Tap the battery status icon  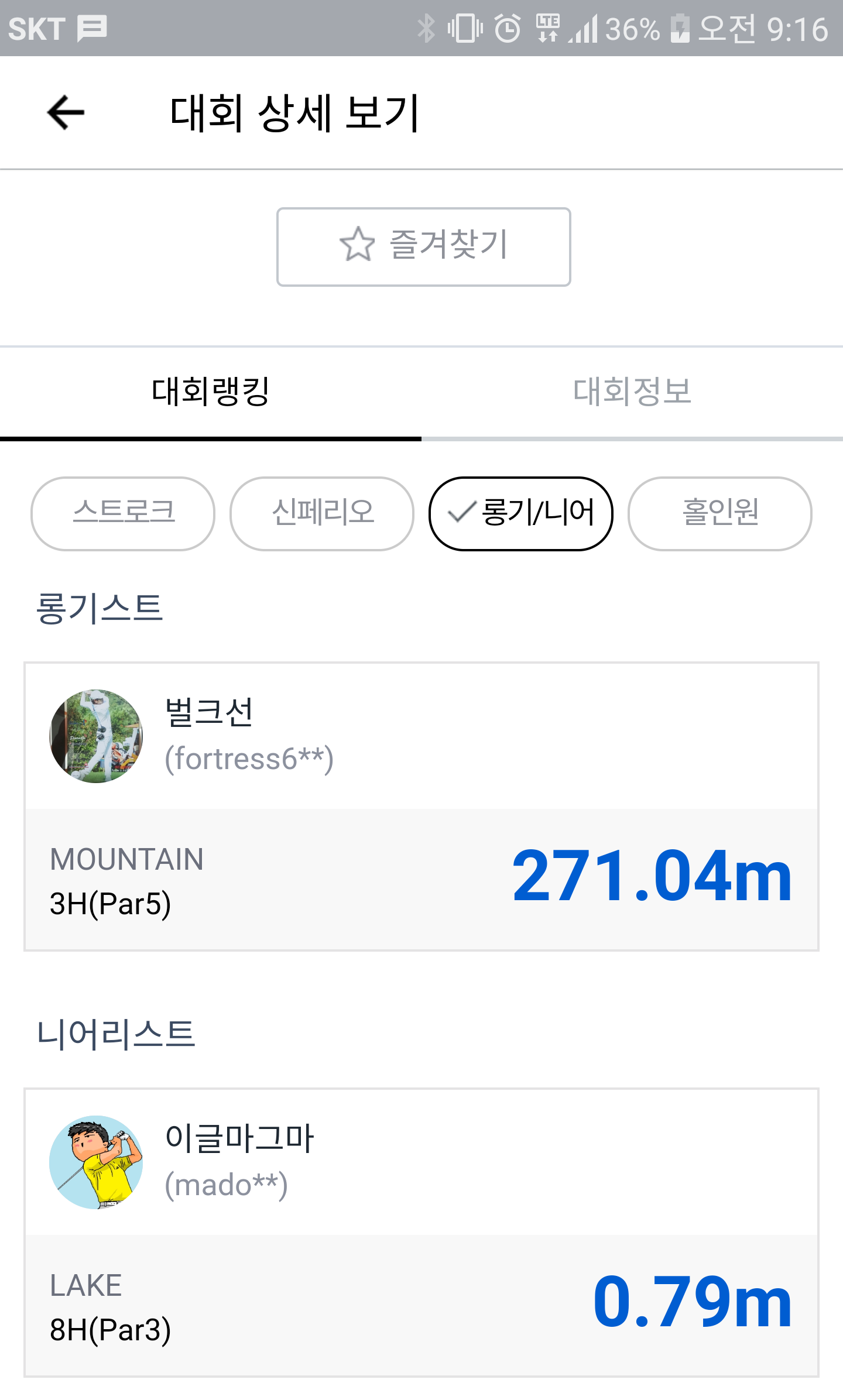click(x=680, y=28)
